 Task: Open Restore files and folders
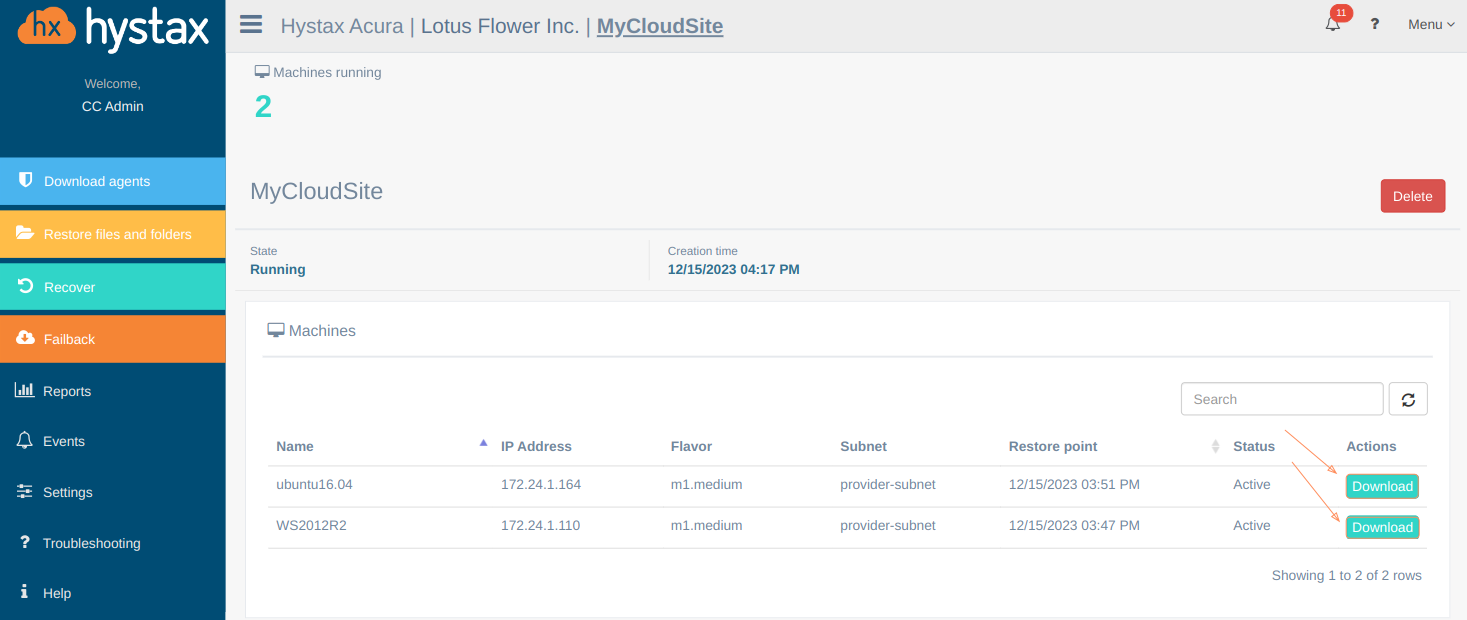pos(113,234)
